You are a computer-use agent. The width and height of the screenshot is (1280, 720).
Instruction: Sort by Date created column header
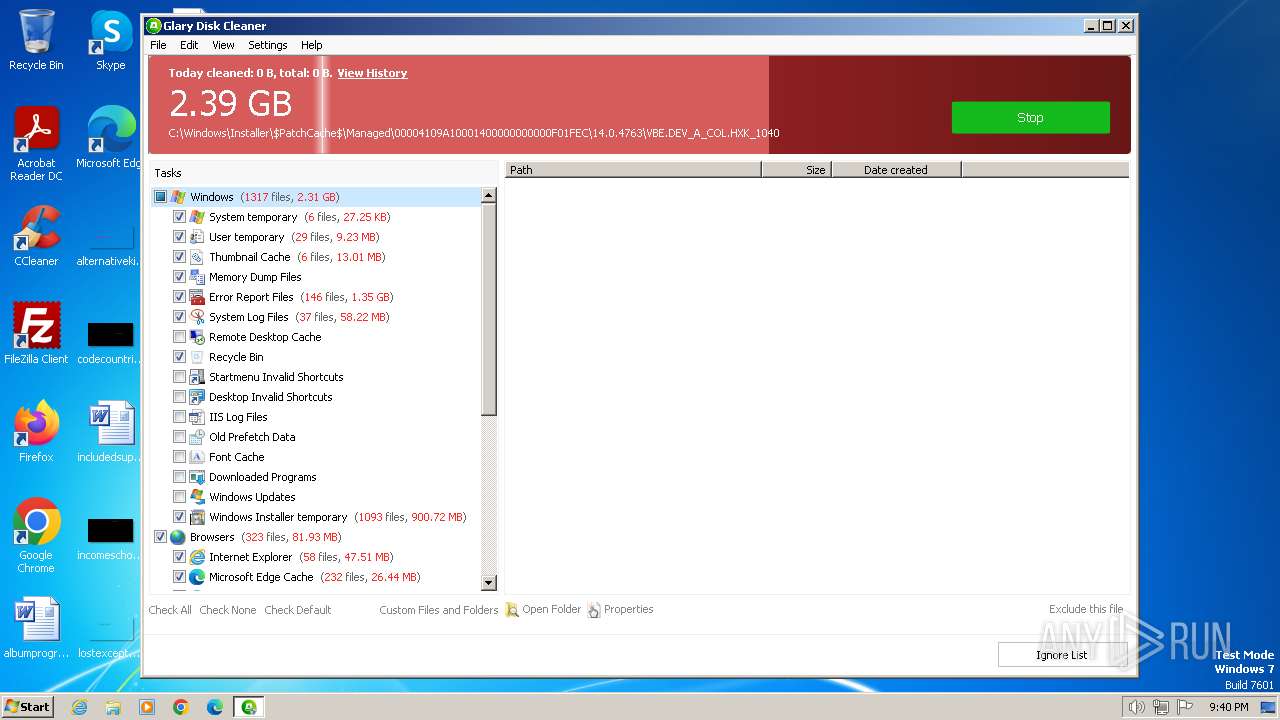tap(896, 170)
